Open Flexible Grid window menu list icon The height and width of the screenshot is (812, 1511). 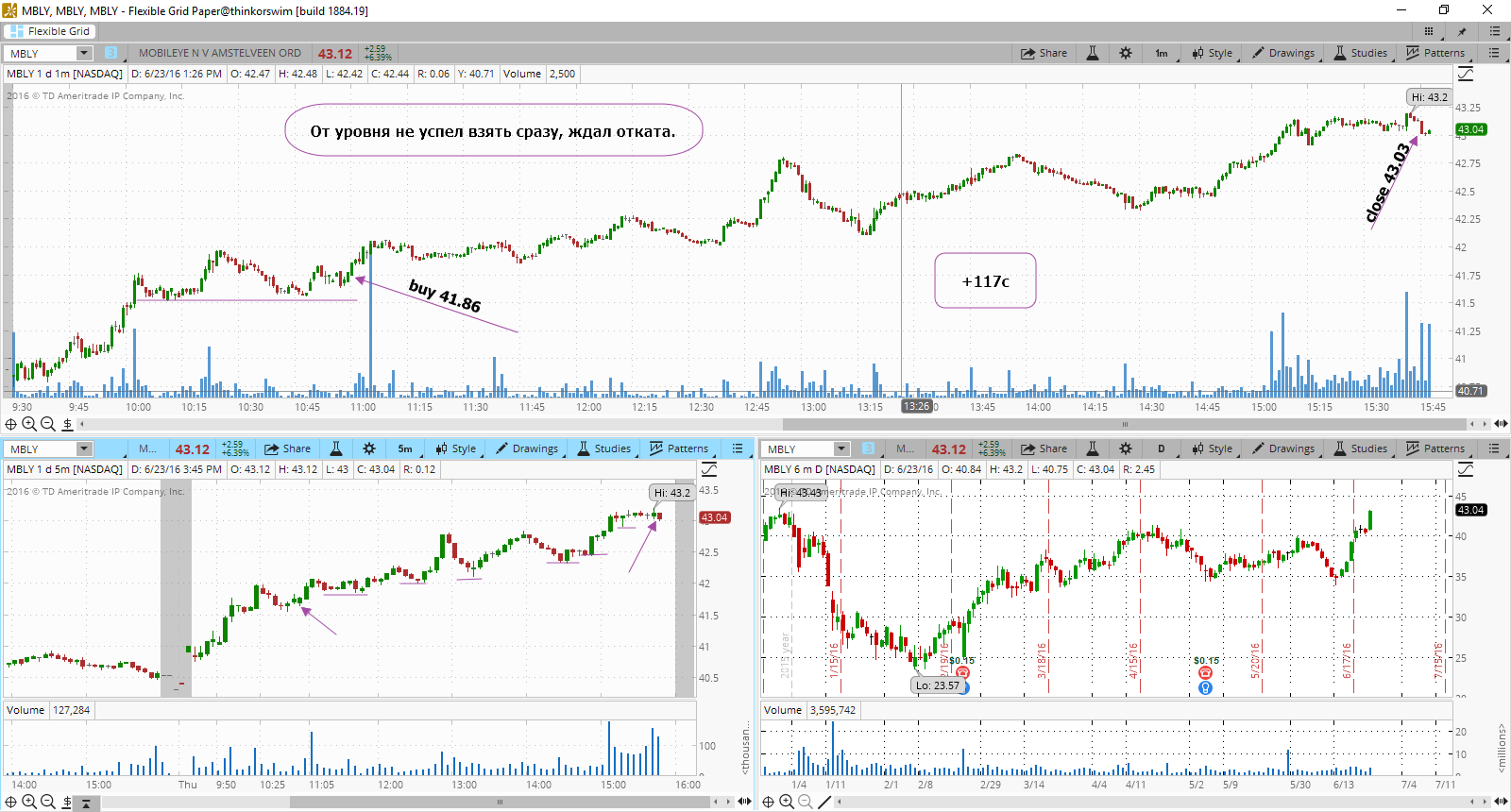[1495, 31]
